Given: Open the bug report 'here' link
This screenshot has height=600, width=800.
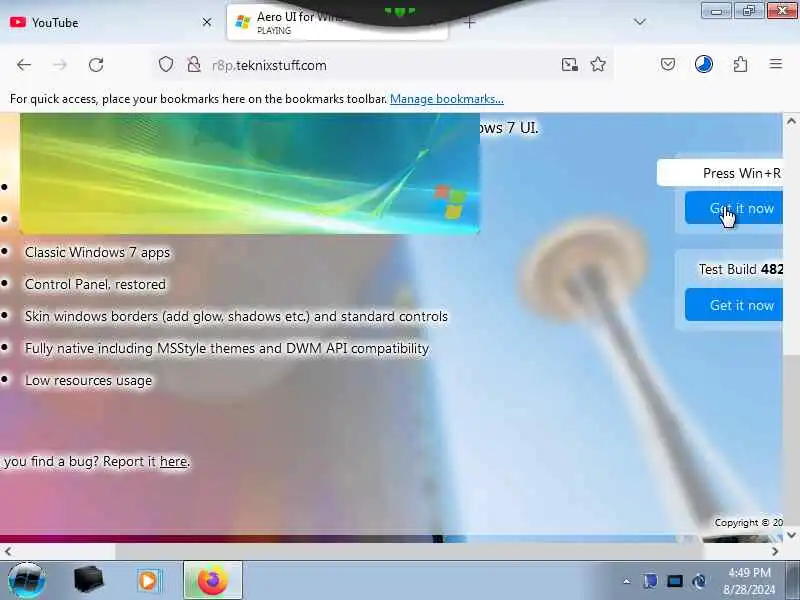Looking at the screenshot, I should pos(173,462).
